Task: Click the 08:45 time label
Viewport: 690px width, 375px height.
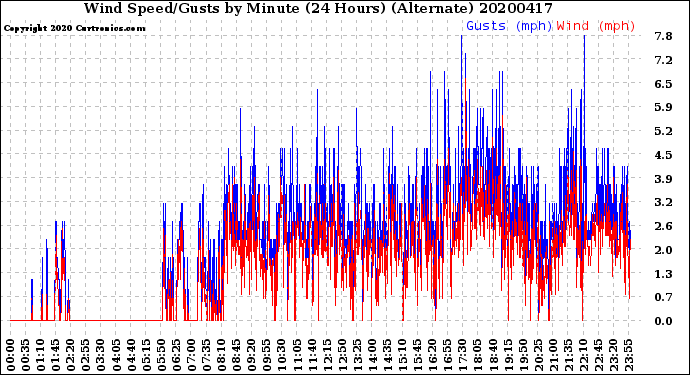Action: point(237,355)
